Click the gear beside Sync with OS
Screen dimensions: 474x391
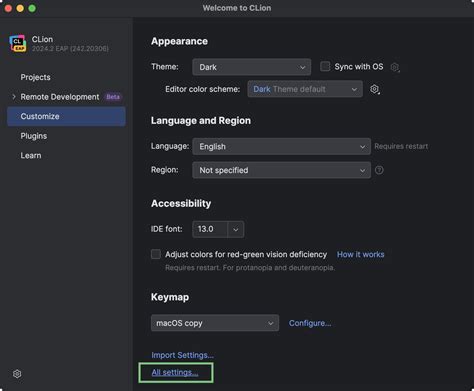coord(395,67)
